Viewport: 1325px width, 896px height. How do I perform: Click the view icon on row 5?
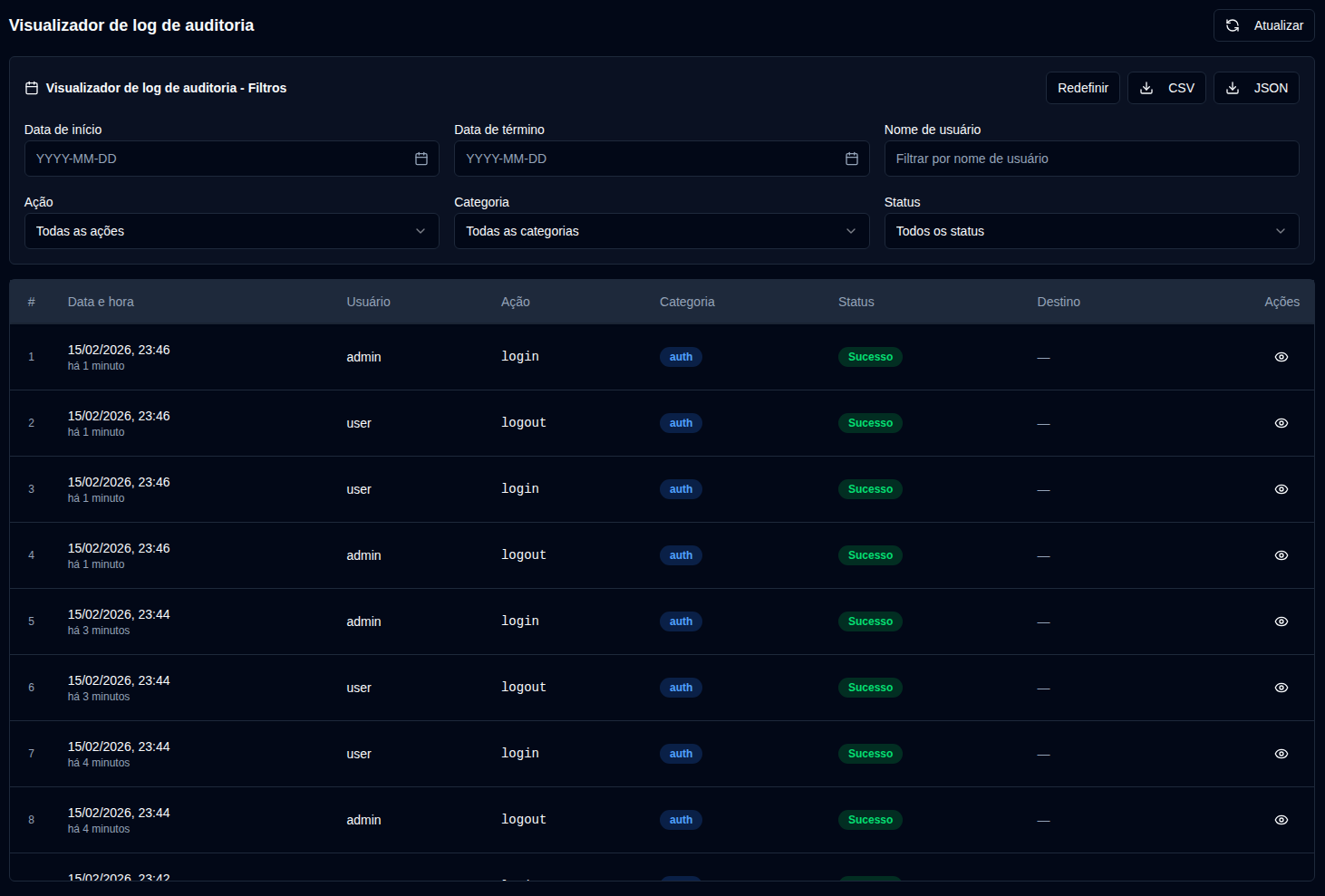coord(1281,621)
